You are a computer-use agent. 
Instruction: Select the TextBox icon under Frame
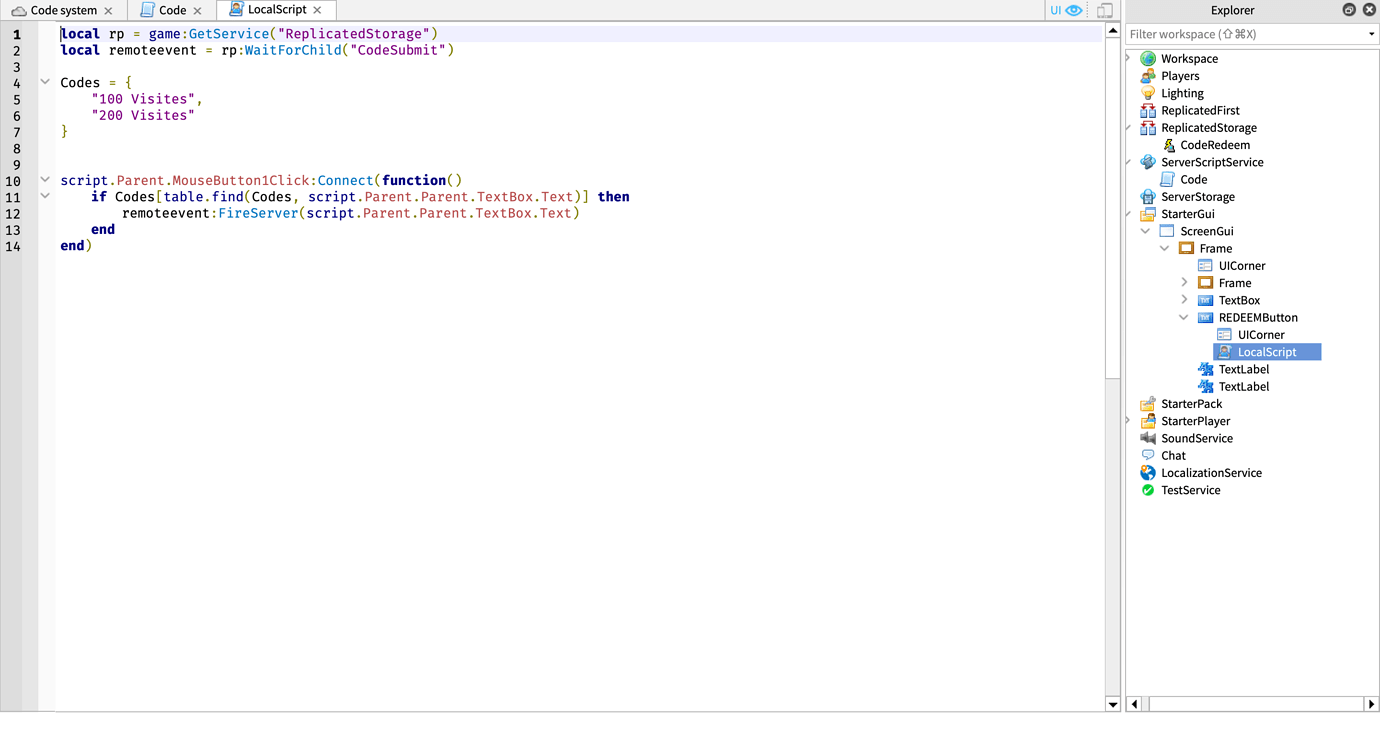tap(1205, 300)
